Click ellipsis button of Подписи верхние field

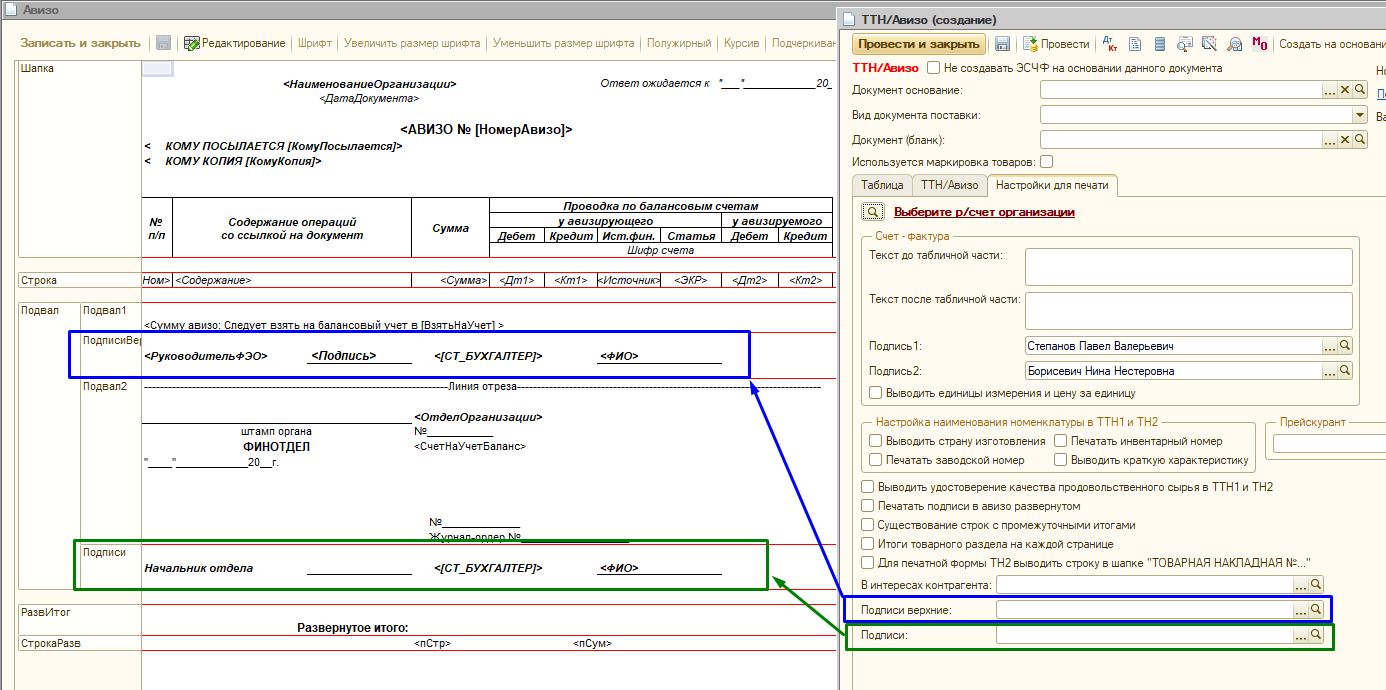tap(1301, 609)
